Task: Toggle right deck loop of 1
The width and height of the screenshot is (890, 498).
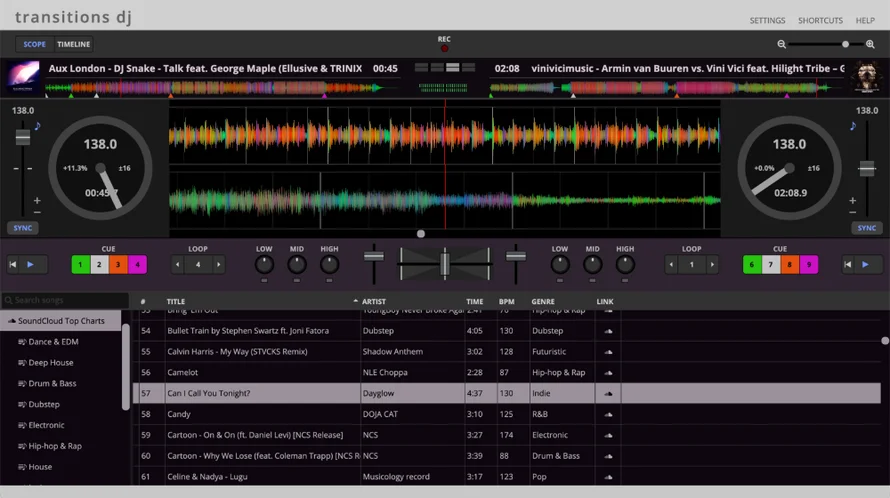Action: (692, 264)
